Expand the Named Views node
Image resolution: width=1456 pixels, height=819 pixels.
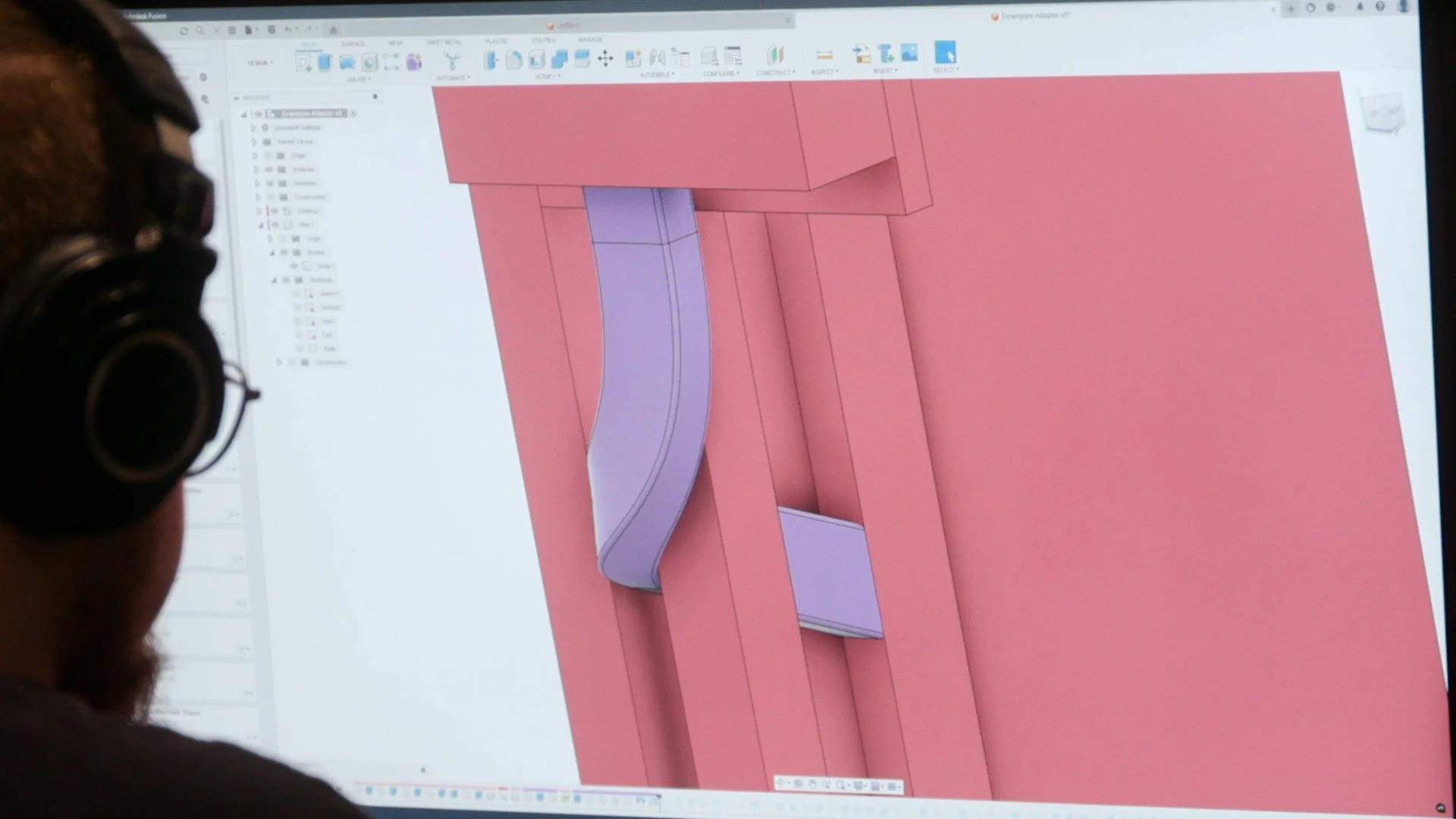click(254, 142)
